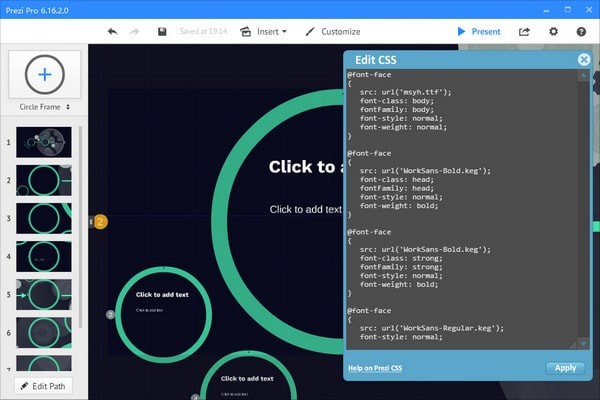Select path step 5 thumbnail
Screen dimensions: 600x400
pos(44,294)
